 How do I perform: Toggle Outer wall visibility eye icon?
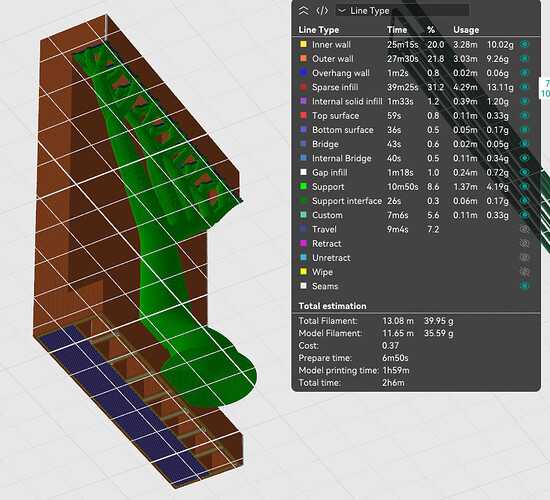pos(524,59)
